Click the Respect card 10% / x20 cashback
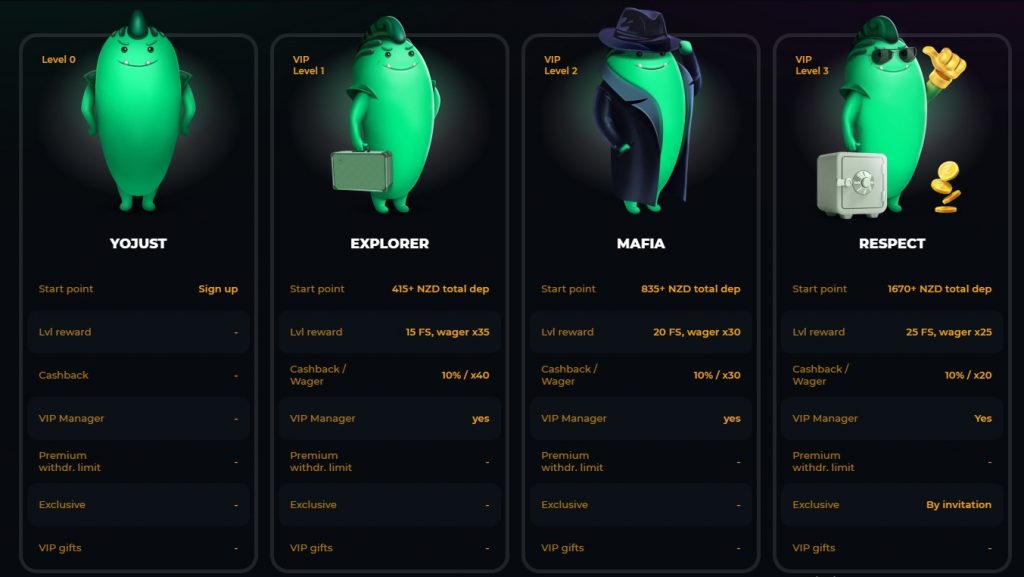This screenshot has width=1024, height=577. coord(968,375)
